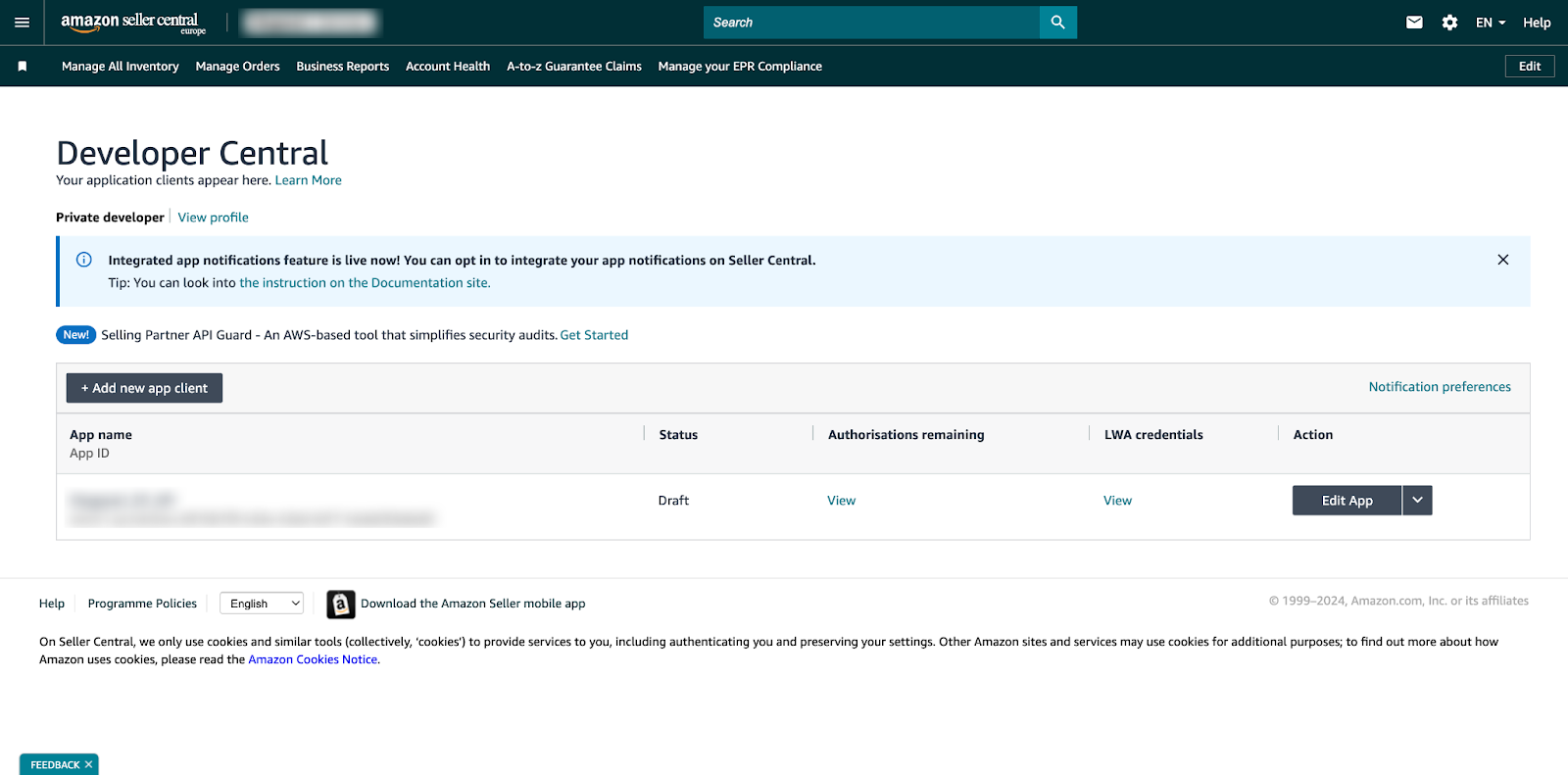Open the settings gear icon
This screenshot has height=775, width=1568.
[x=1450, y=23]
